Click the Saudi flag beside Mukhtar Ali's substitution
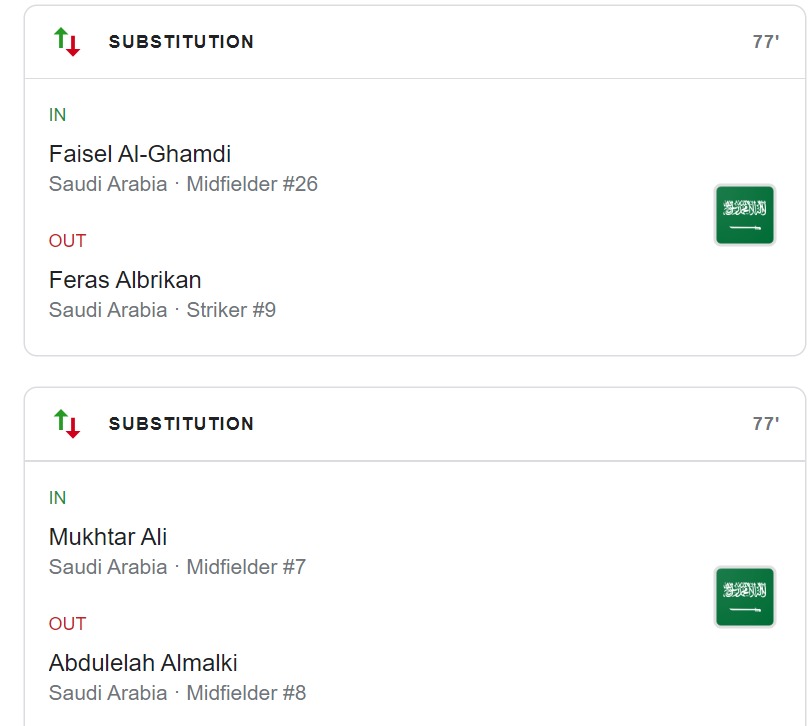 click(744, 597)
